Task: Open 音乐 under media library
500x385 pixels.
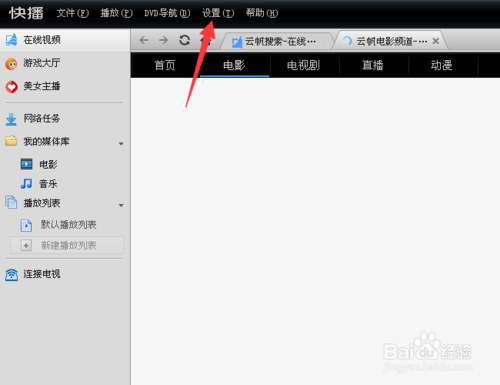Action: pos(48,184)
